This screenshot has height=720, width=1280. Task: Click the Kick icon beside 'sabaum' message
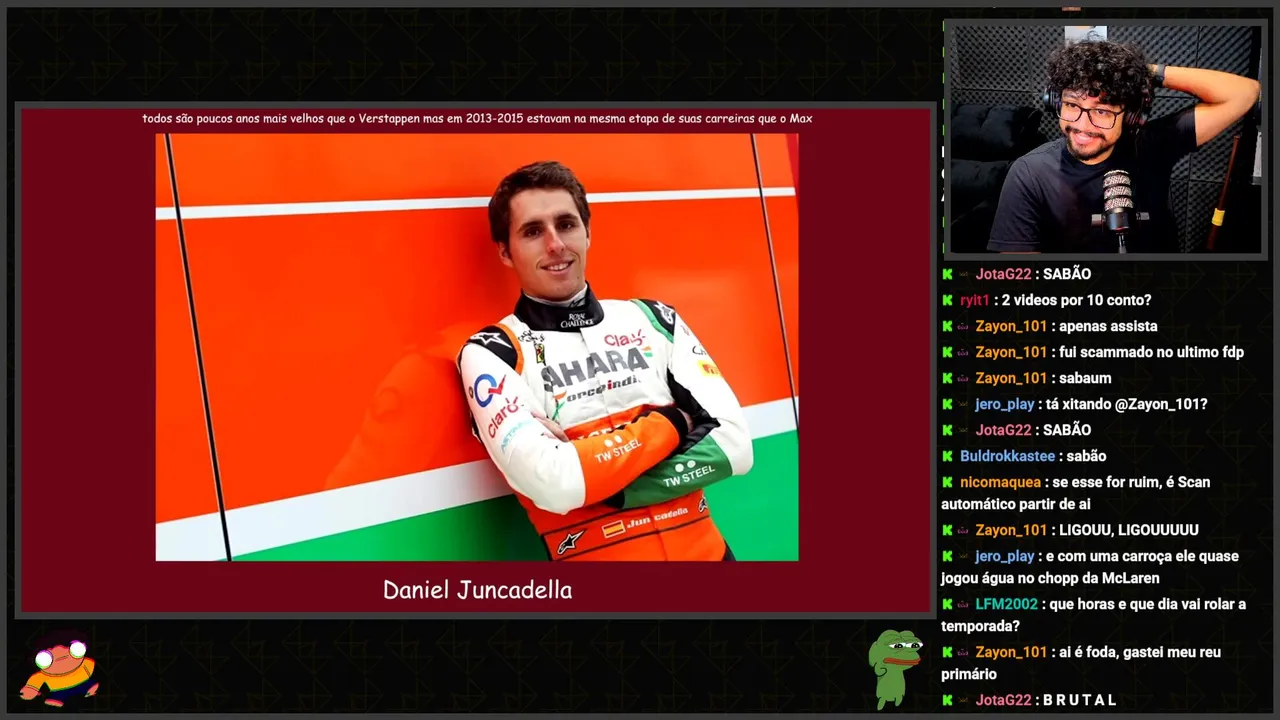point(947,378)
